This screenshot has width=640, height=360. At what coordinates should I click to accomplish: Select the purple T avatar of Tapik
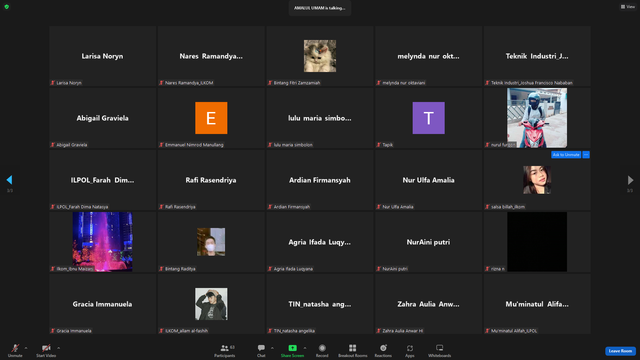click(429, 118)
